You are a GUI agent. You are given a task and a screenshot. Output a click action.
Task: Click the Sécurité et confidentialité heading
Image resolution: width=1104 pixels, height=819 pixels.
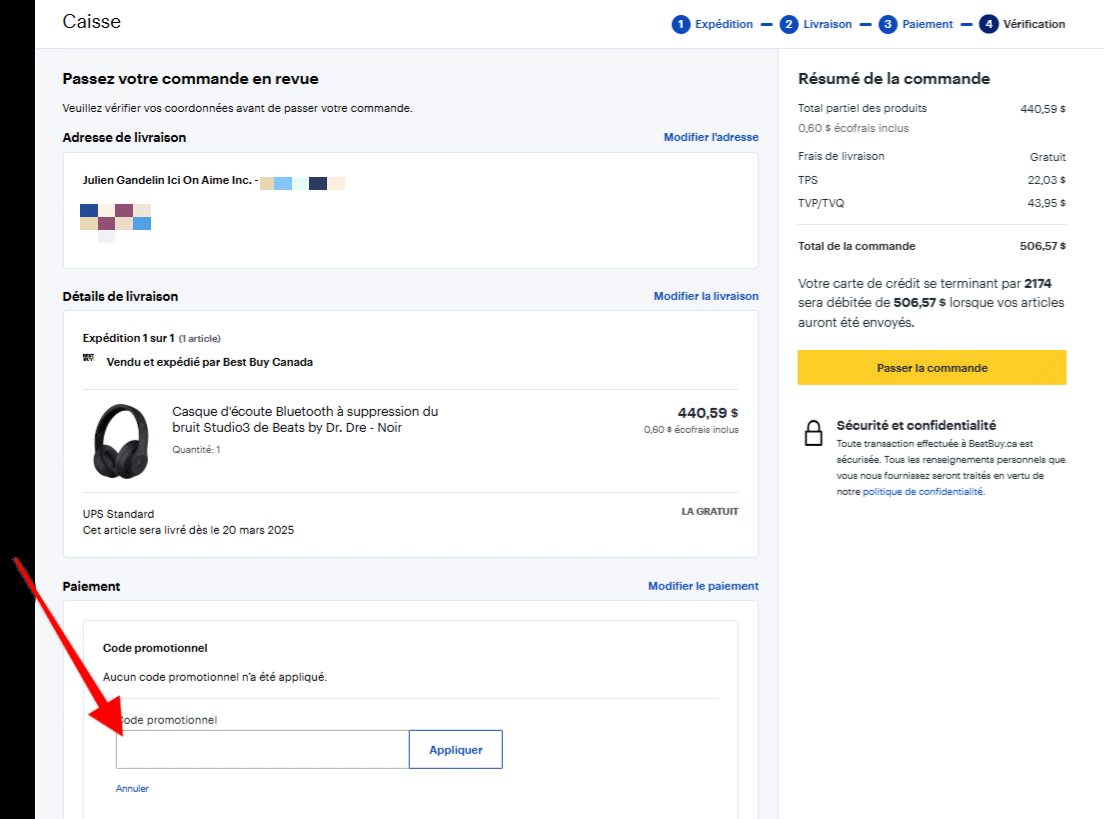pos(916,425)
